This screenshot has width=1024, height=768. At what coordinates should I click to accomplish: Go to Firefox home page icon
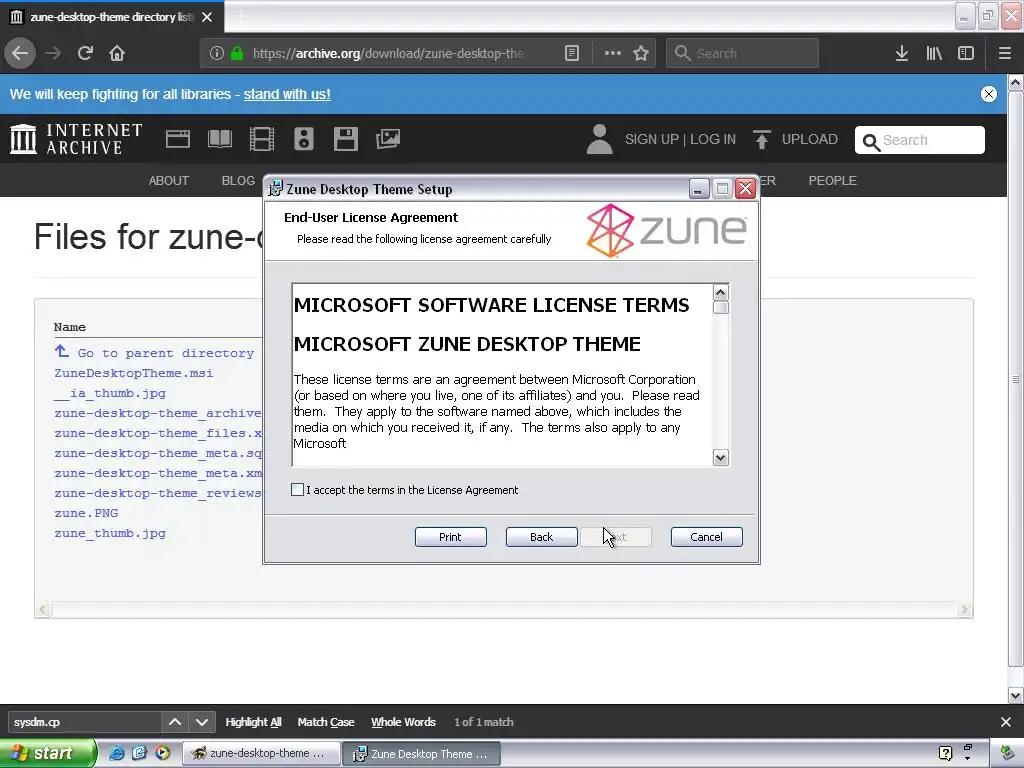tap(117, 53)
